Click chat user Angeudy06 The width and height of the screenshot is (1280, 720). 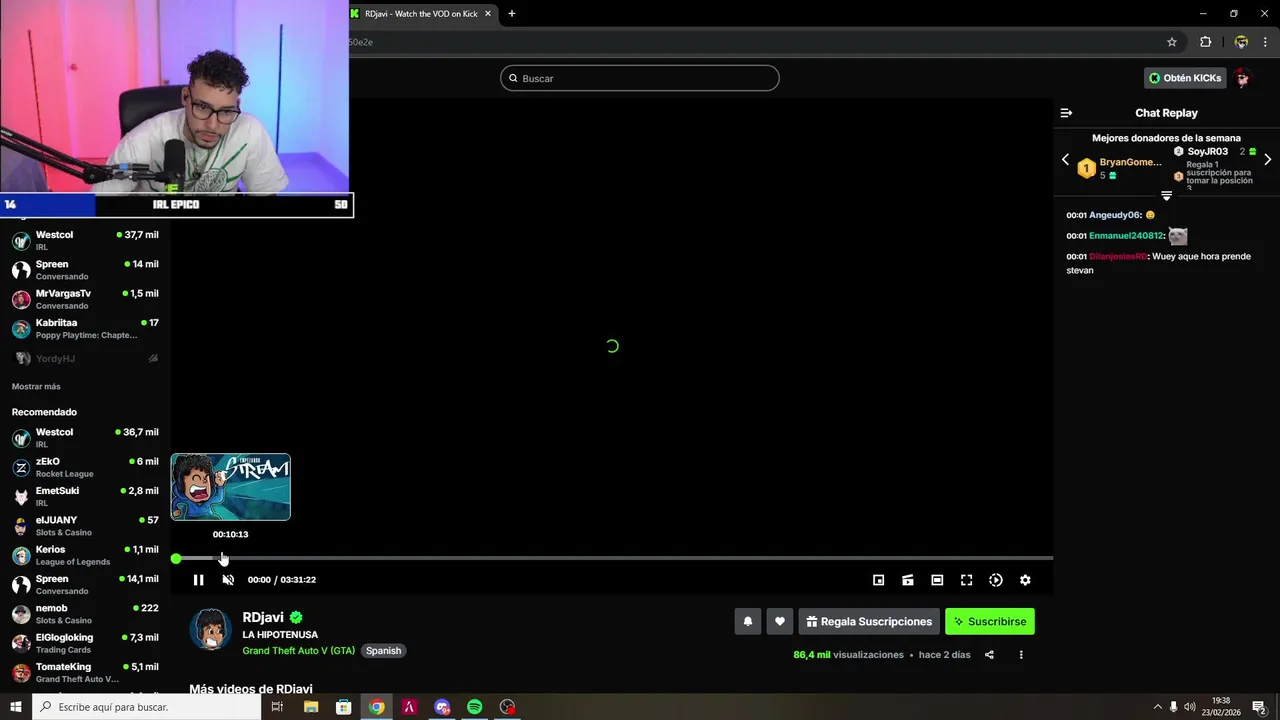1115,215
